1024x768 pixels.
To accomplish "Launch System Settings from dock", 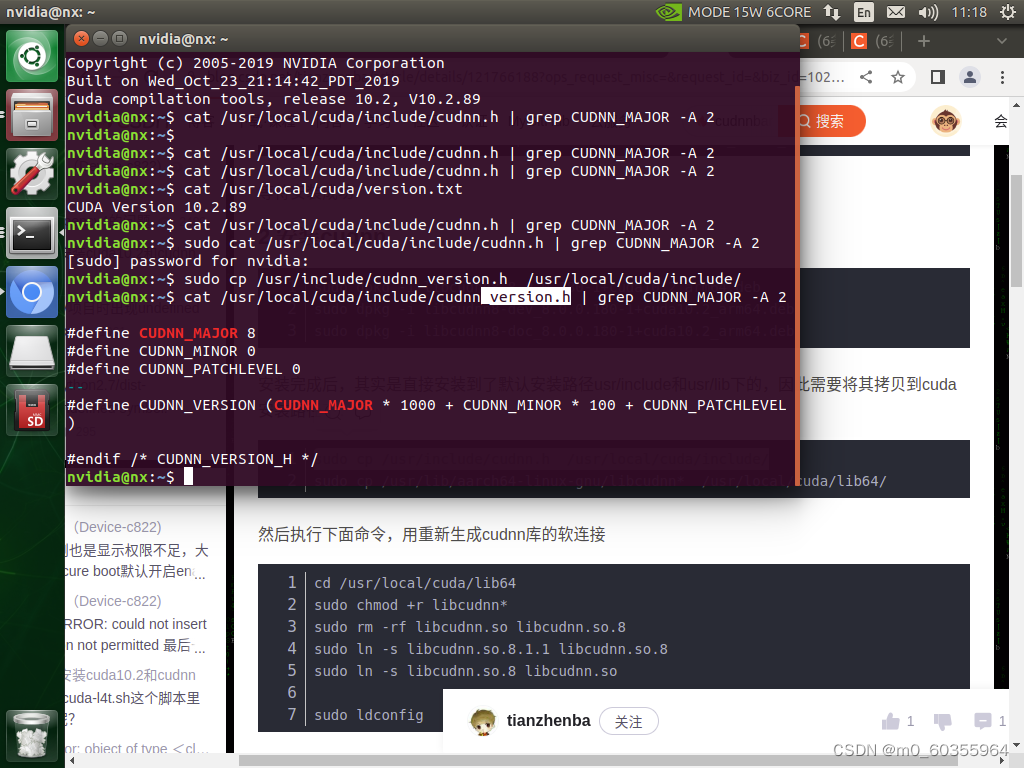I will [32, 174].
